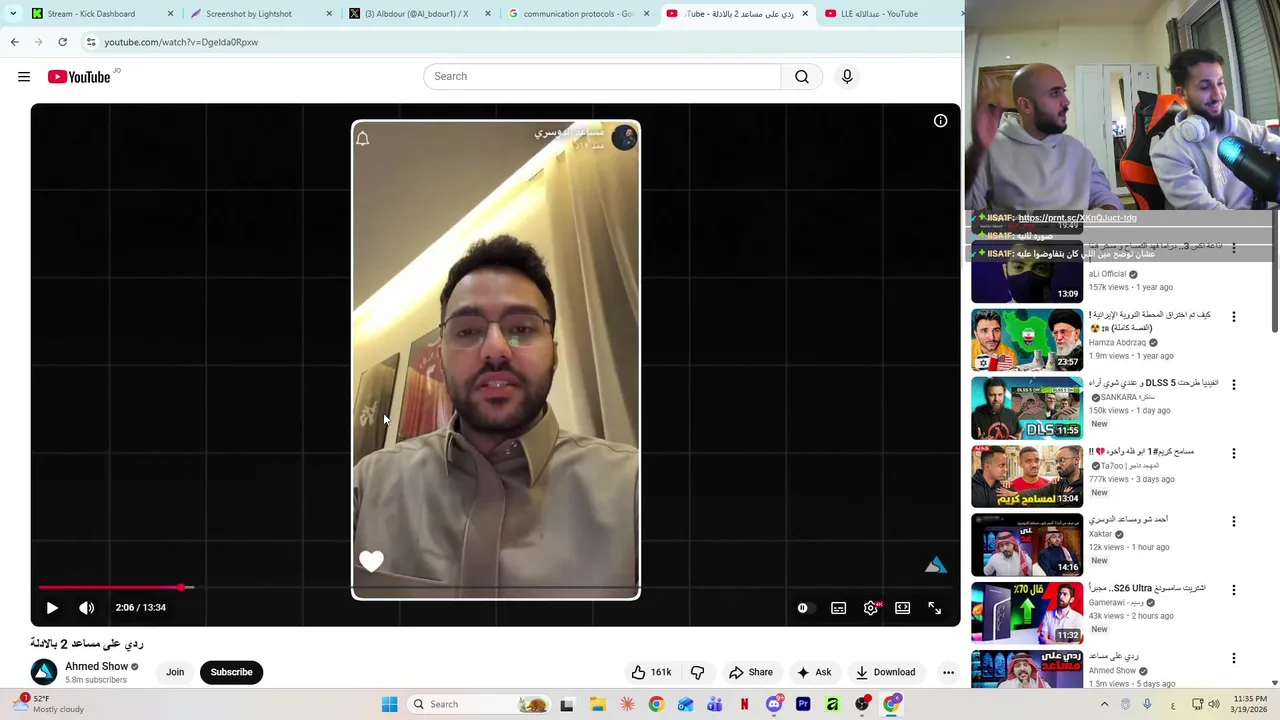Mute the video volume speaker
The image size is (1280, 720).
click(x=87, y=608)
